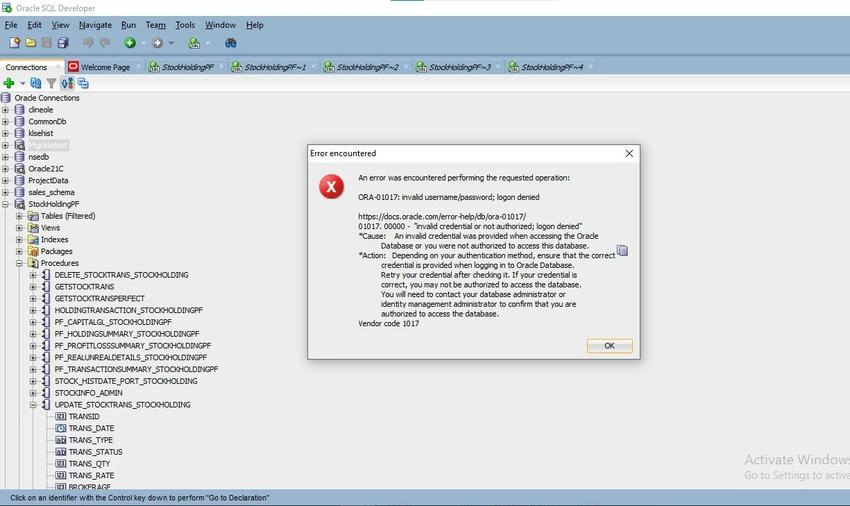The image size is (850, 506).
Task: Expand the clineole connection node
Action: [x=5, y=110]
